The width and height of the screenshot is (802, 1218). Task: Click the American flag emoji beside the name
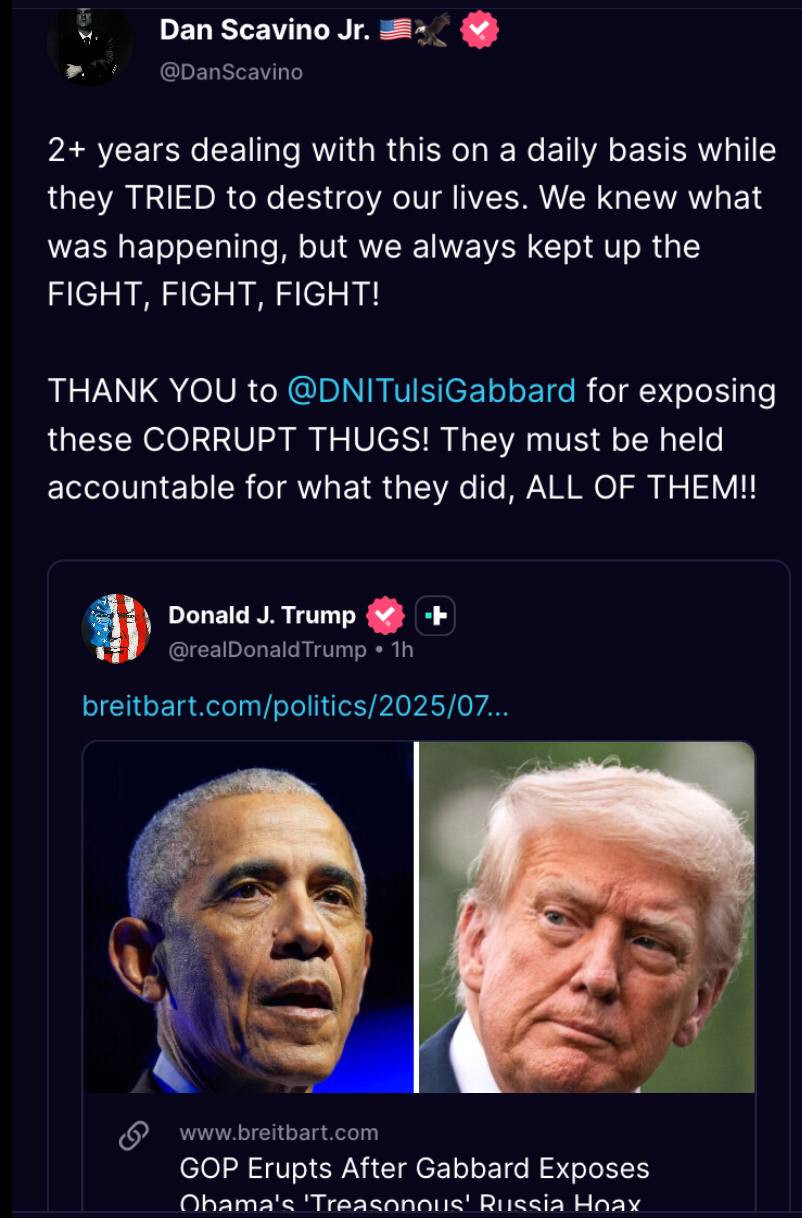(x=395, y=31)
